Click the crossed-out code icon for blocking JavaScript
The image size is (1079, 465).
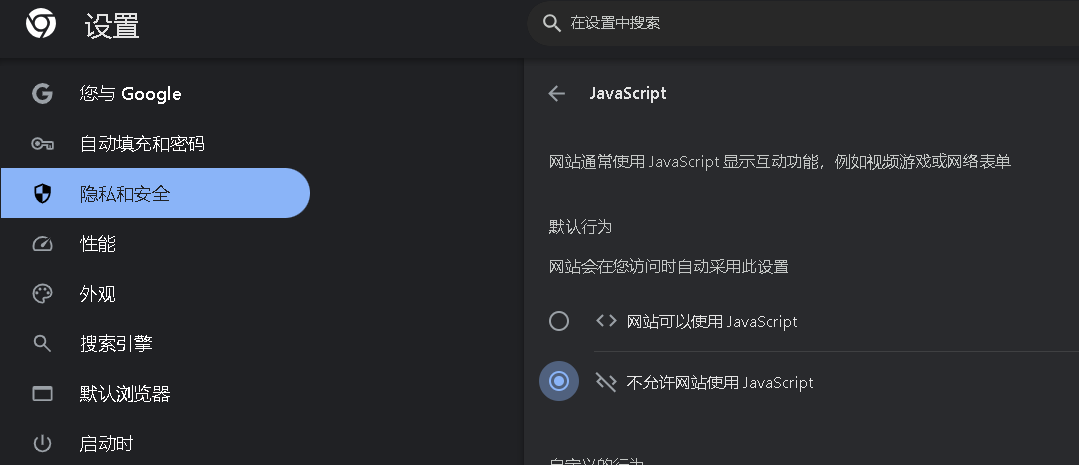point(606,382)
